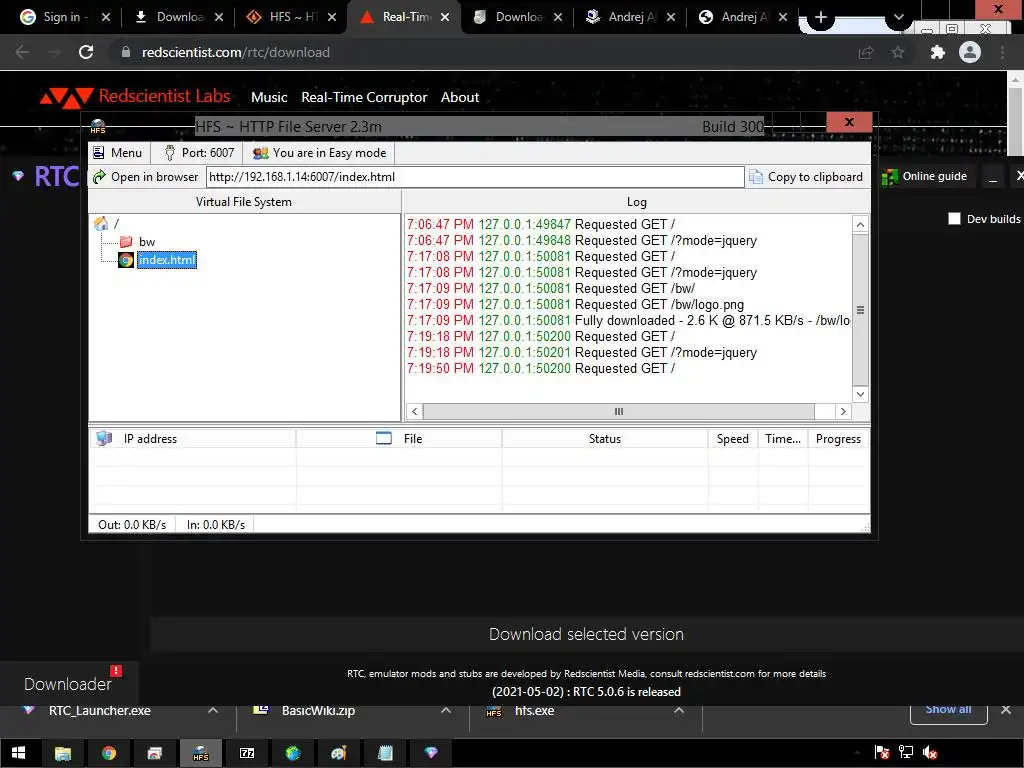Bookmark this page with the star icon

898,52
